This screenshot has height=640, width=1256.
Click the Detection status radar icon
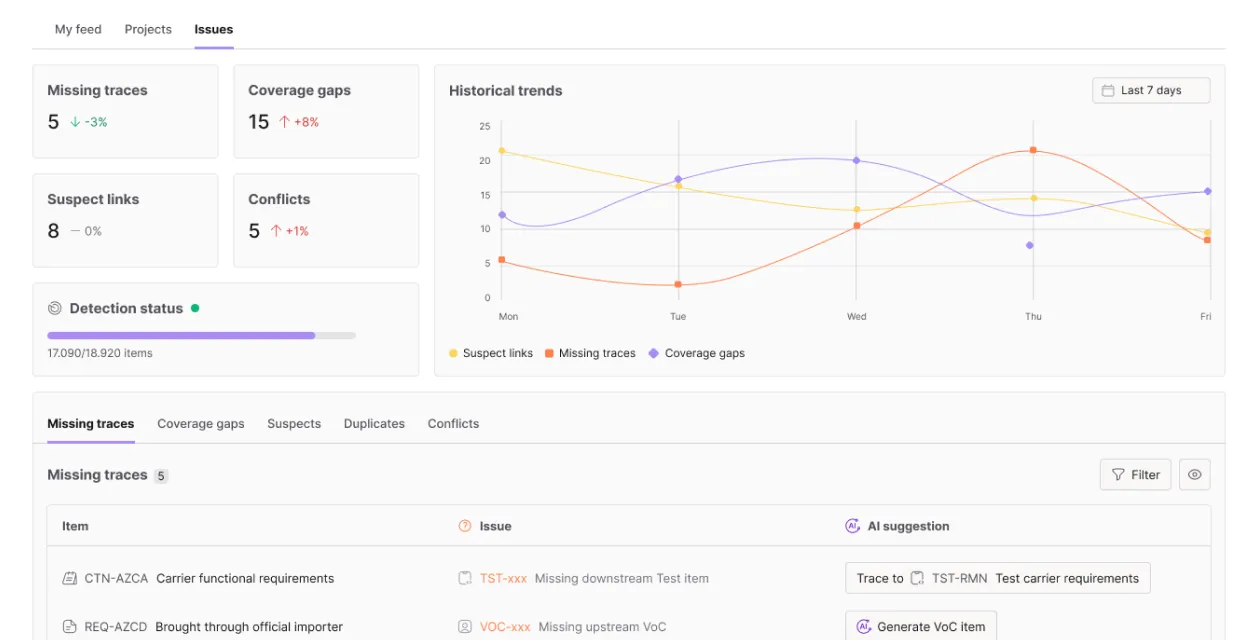tap(55, 308)
